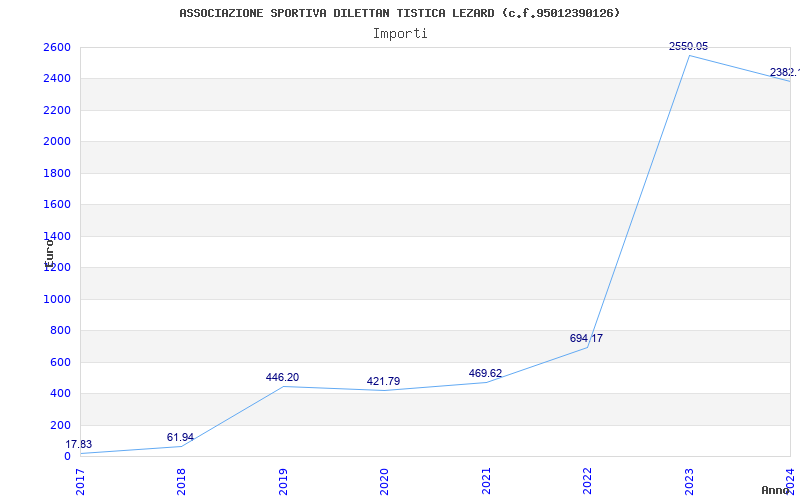Select the 694.17 data label
Viewport: 800px width, 500px height.
(586, 338)
